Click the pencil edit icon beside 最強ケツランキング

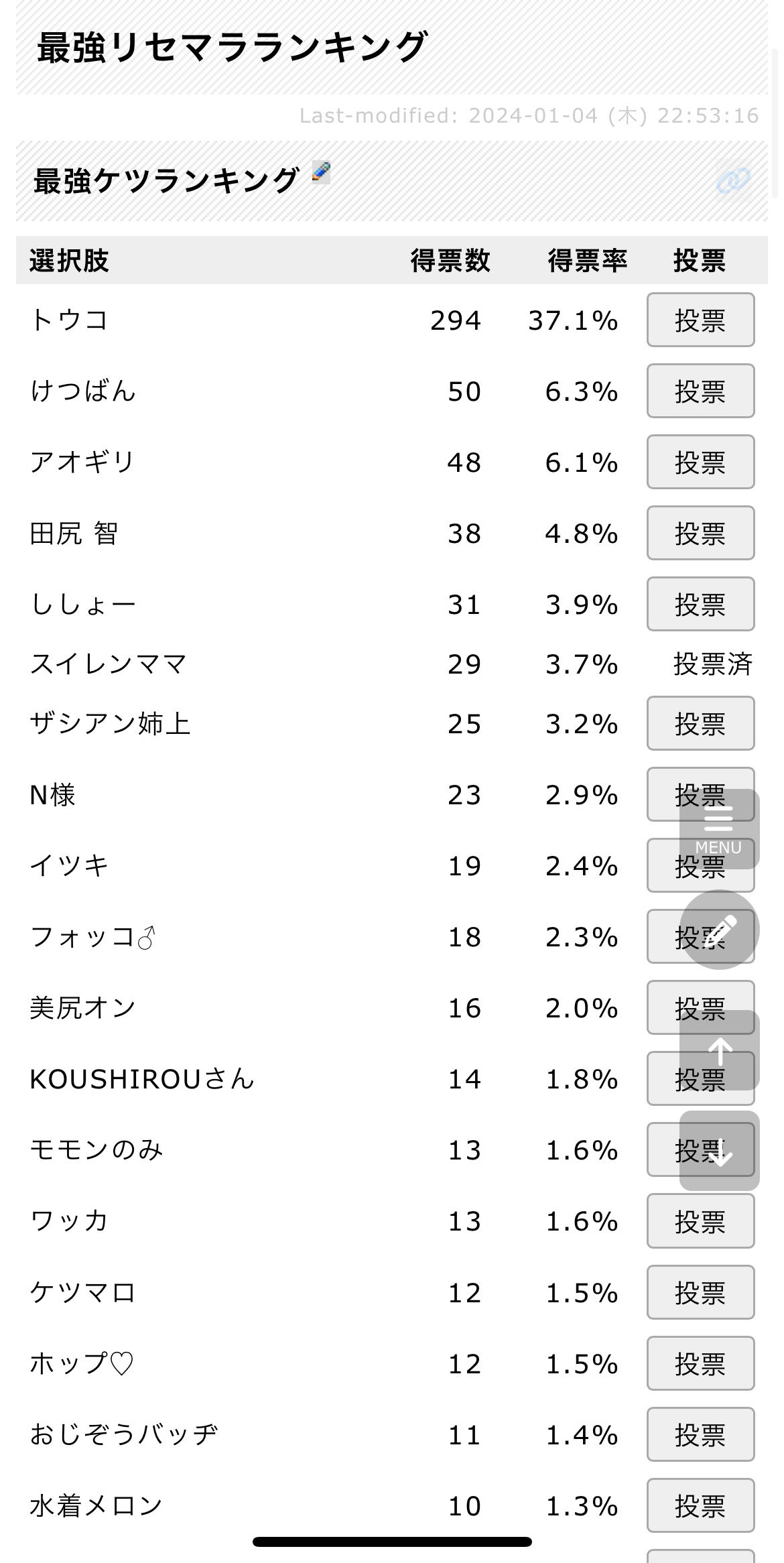pyautogui.click(x=321, y=173)
